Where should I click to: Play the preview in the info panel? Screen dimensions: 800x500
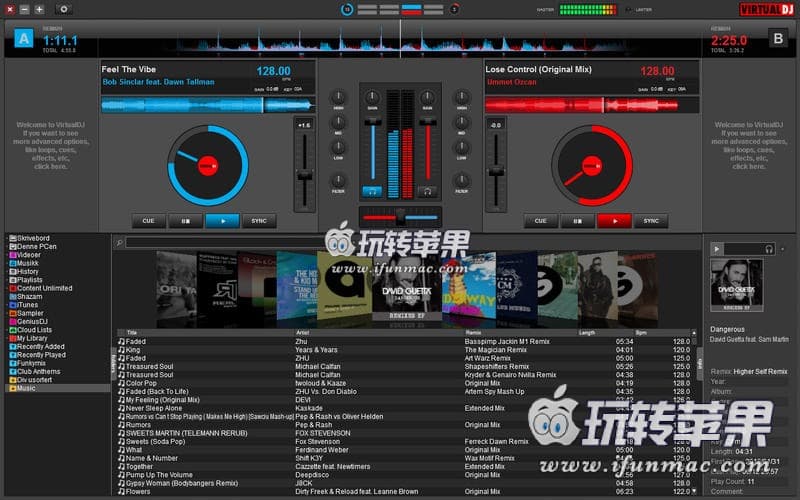717,249
